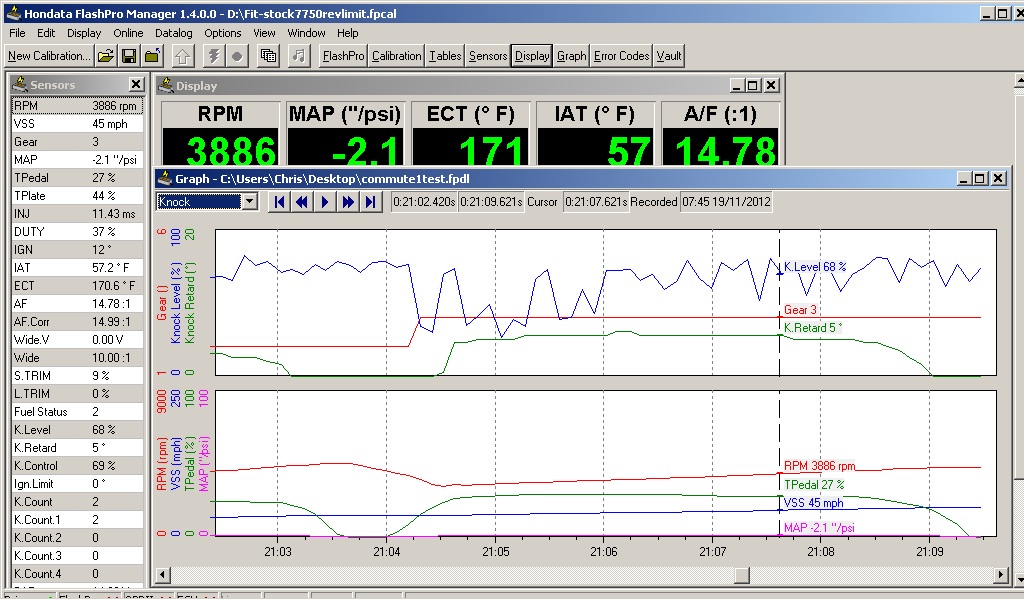Select the Fuel Status row
Screen dimensions: 1024x600
click(77, 412)
